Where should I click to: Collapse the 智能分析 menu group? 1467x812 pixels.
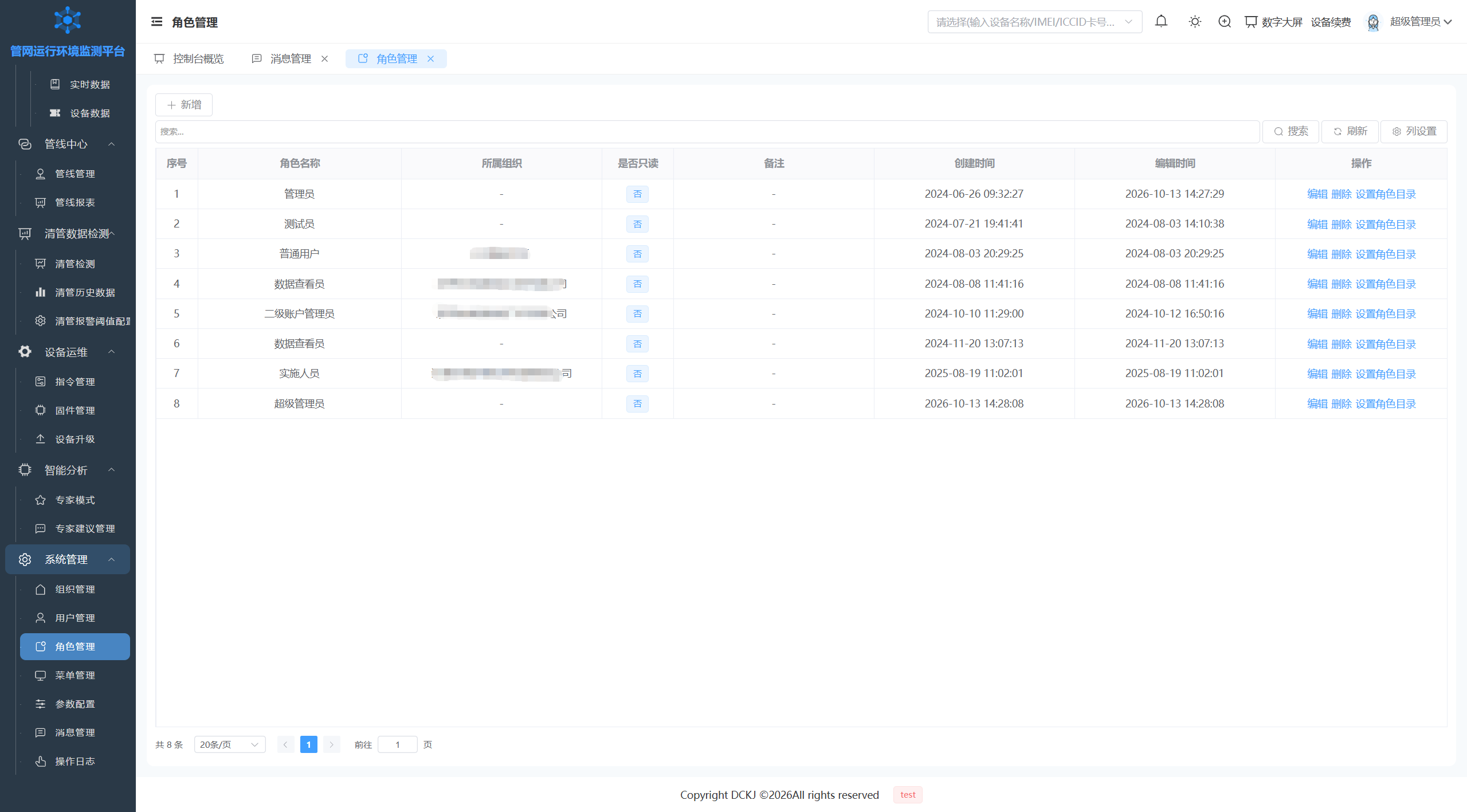[x=68, y=470]
